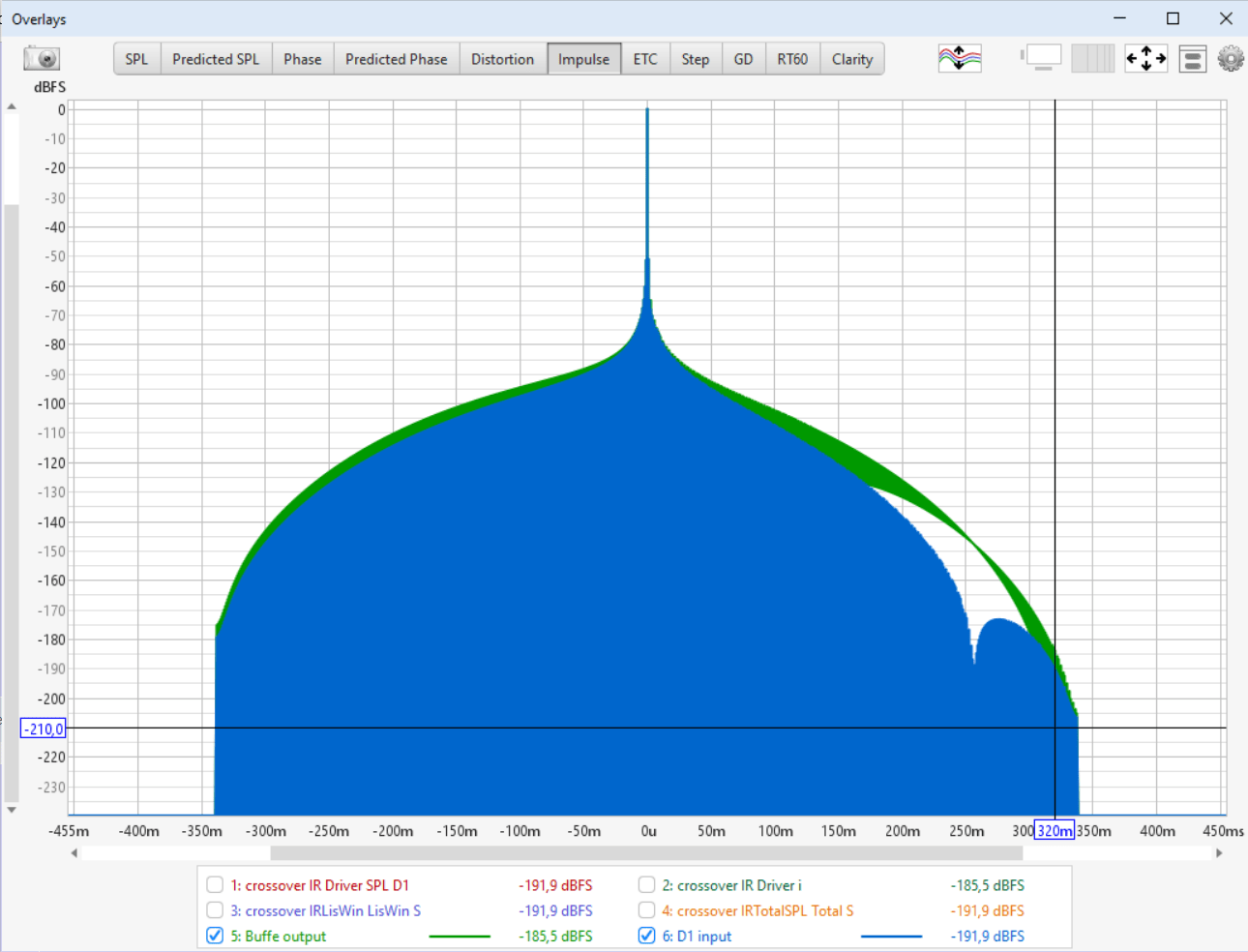This screenshot has height=952, width=1248.
Task: Switch to the Clarity tab
Action: point(852,59)
